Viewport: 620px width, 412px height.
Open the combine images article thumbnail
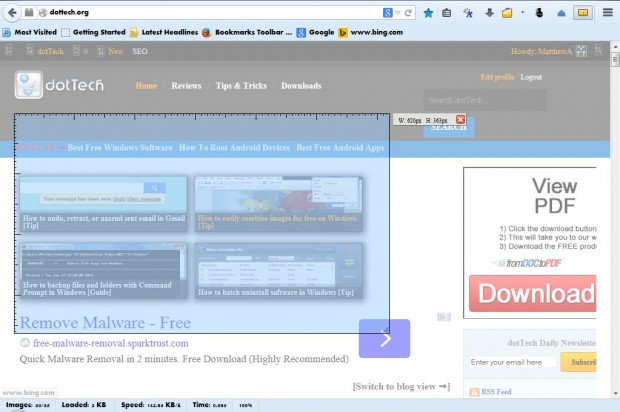click(x=278, y=204)
